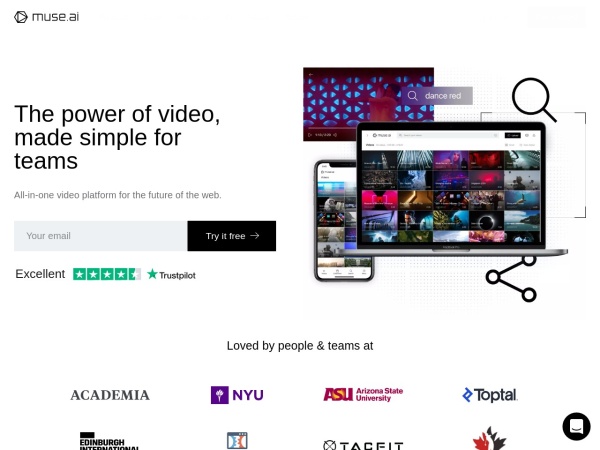Image resolution: width=600 pixels, height=450 pixels.
Task: Click the muse.ai logo
Action: (x=46, y=17)
